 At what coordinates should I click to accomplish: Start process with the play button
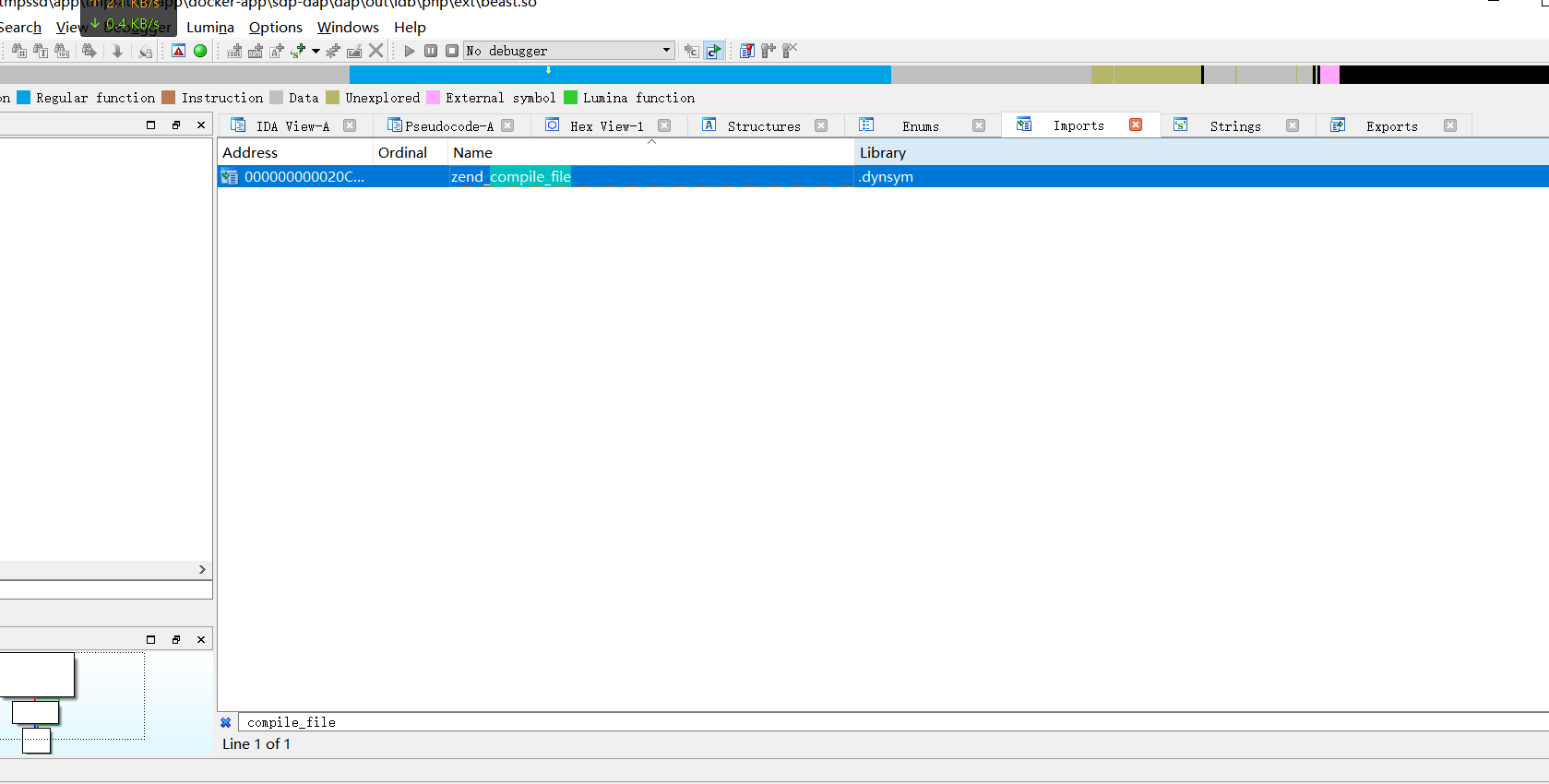410,51
